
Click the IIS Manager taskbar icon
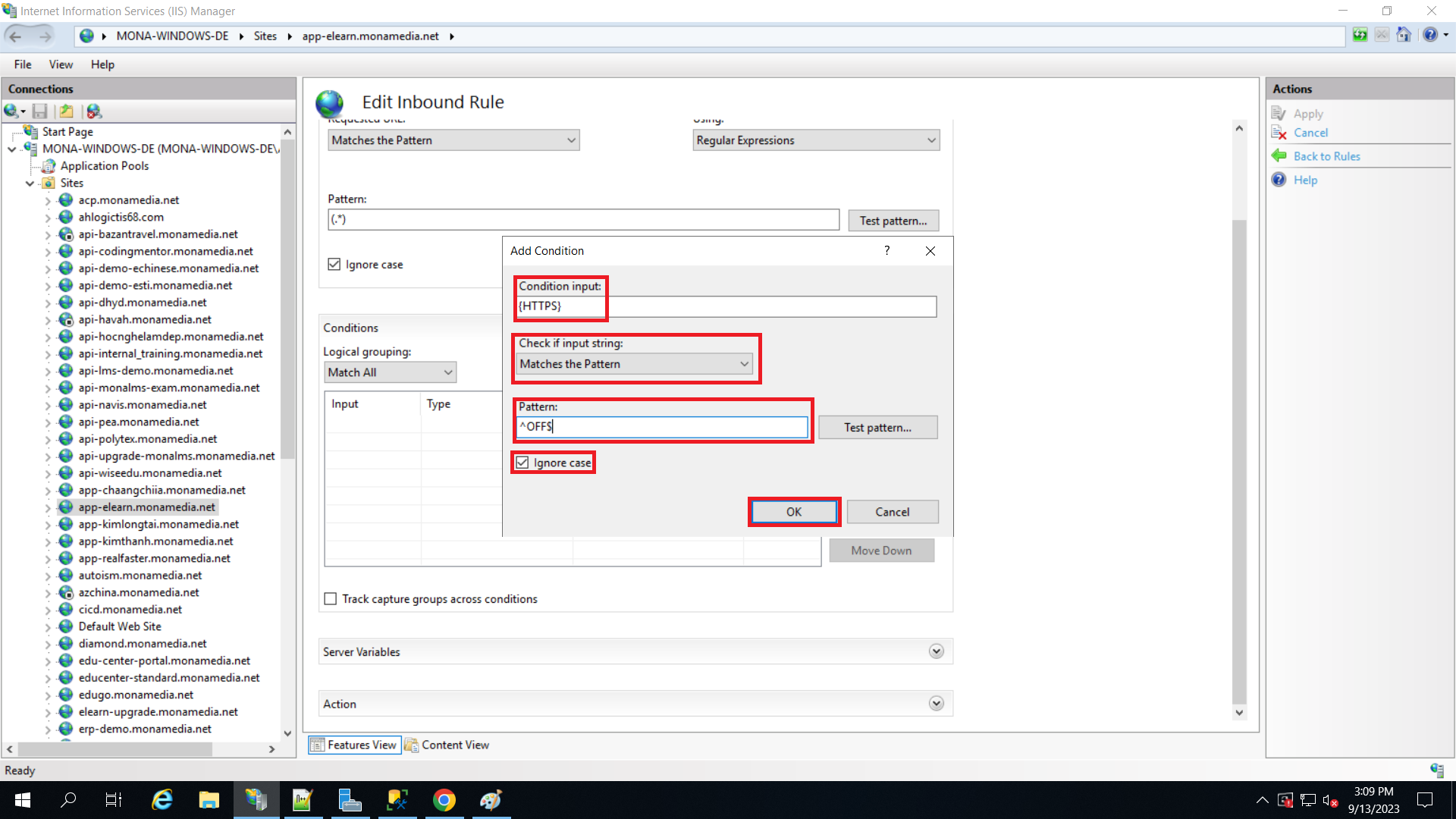(x=256, y=800)
